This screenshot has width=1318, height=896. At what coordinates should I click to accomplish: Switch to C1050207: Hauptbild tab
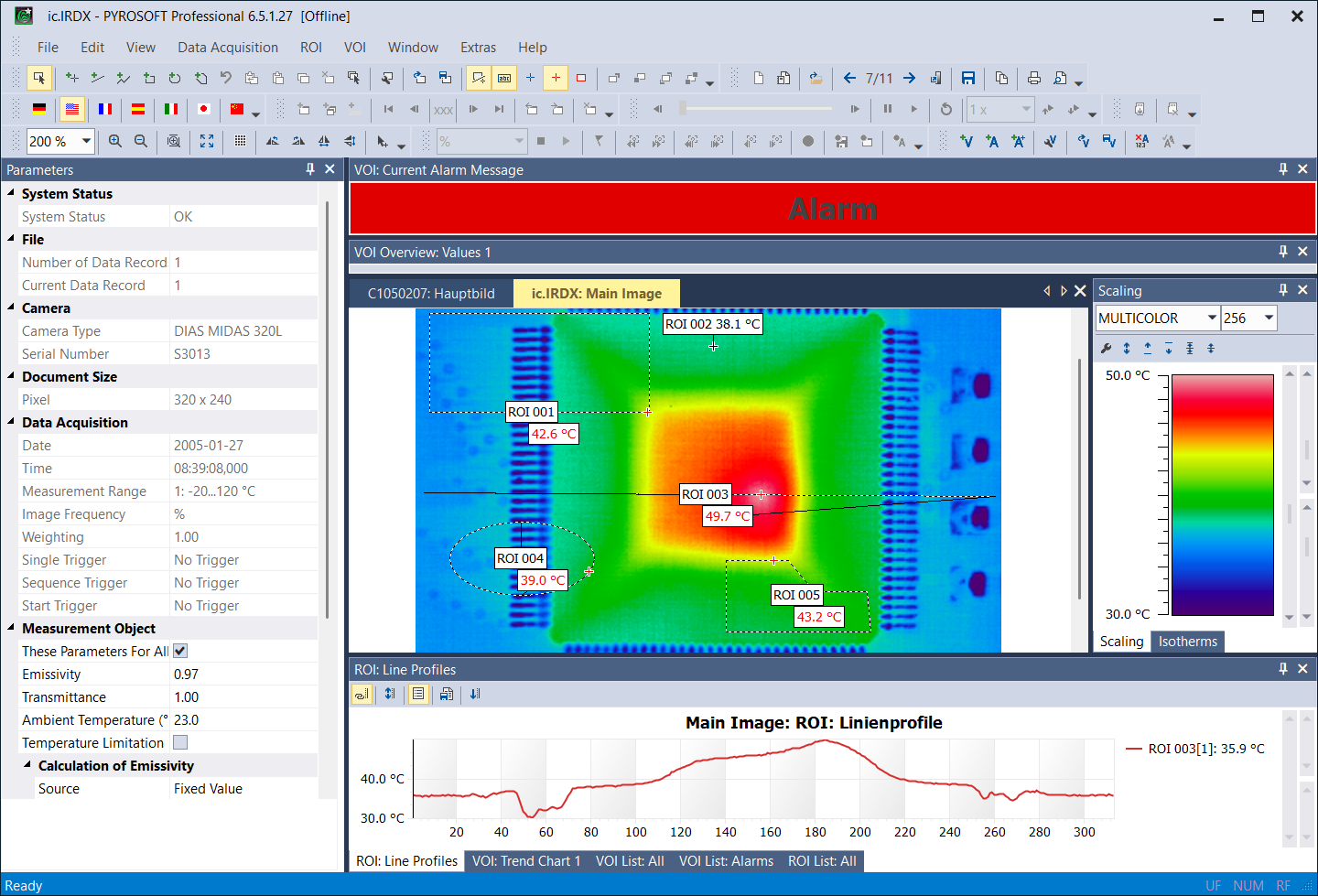coord(431,294)
